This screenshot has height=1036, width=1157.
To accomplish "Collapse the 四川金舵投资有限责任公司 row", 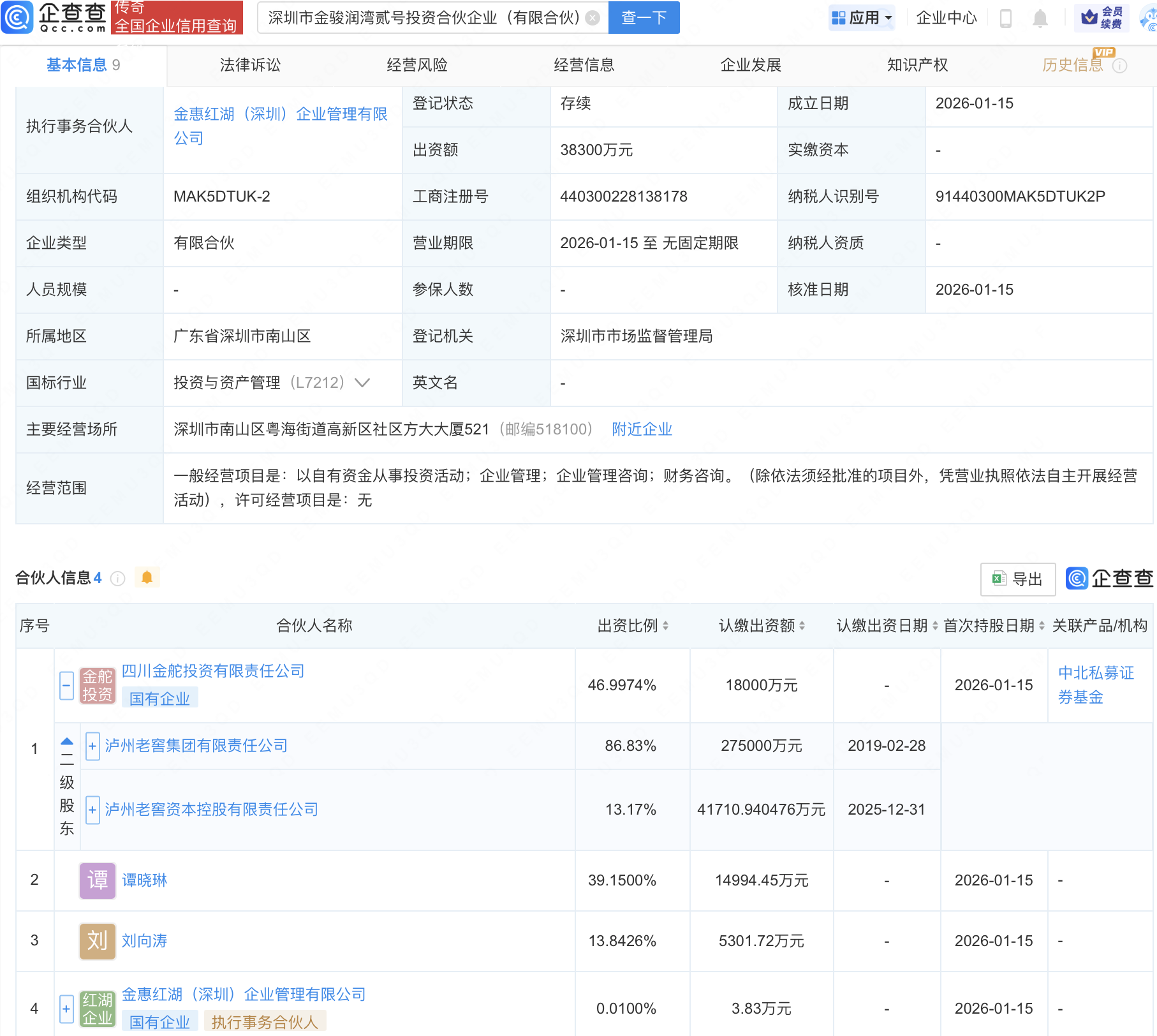I will click(x=66, y=686).
